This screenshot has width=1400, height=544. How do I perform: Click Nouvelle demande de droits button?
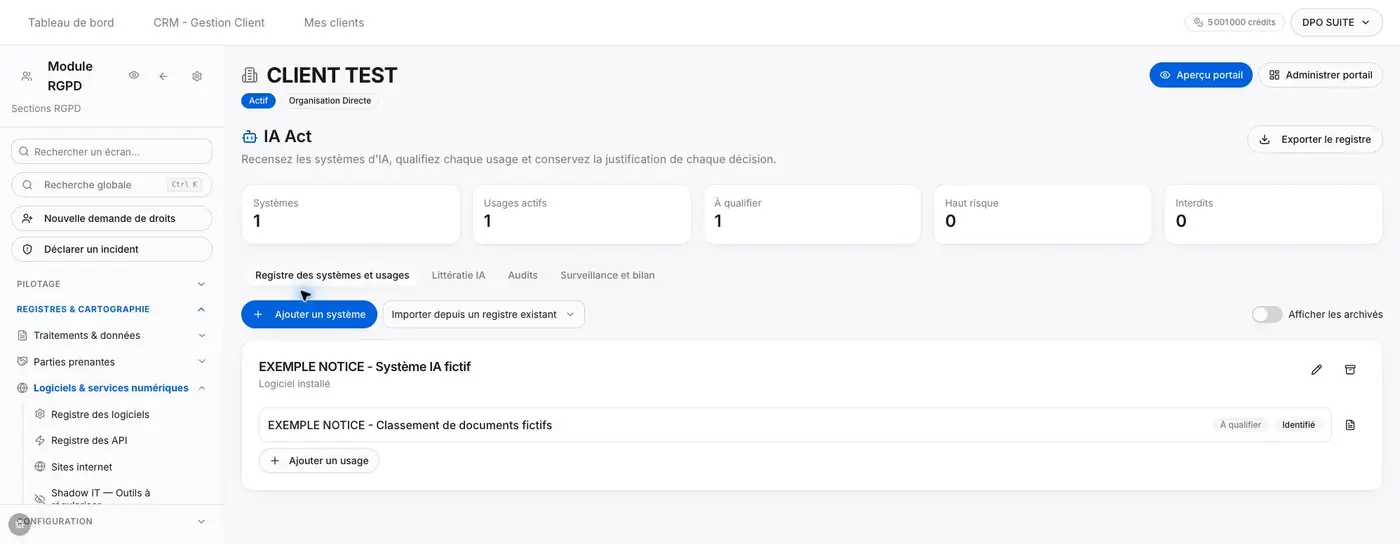112,218
